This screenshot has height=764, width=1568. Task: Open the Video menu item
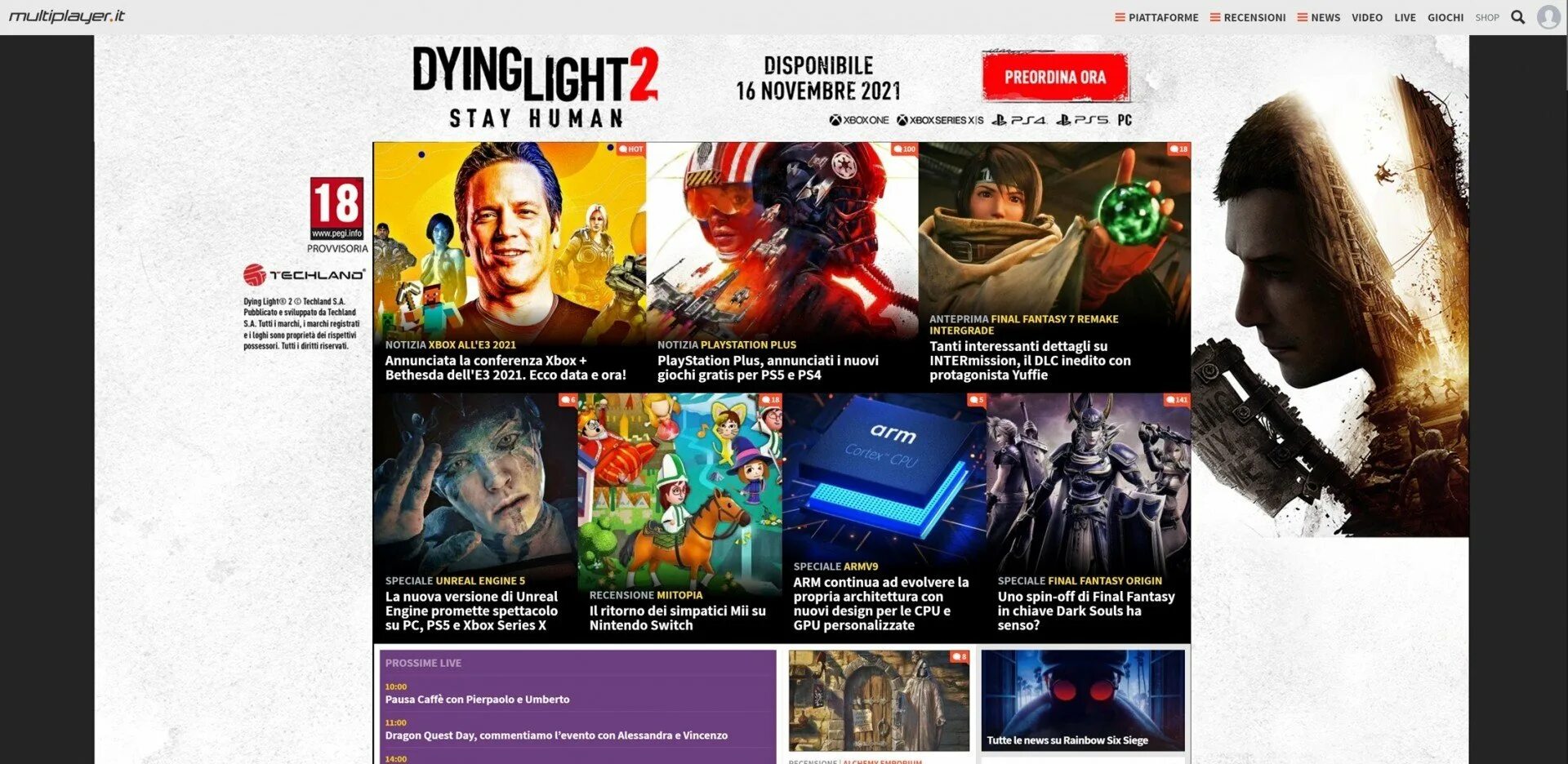1366,17
